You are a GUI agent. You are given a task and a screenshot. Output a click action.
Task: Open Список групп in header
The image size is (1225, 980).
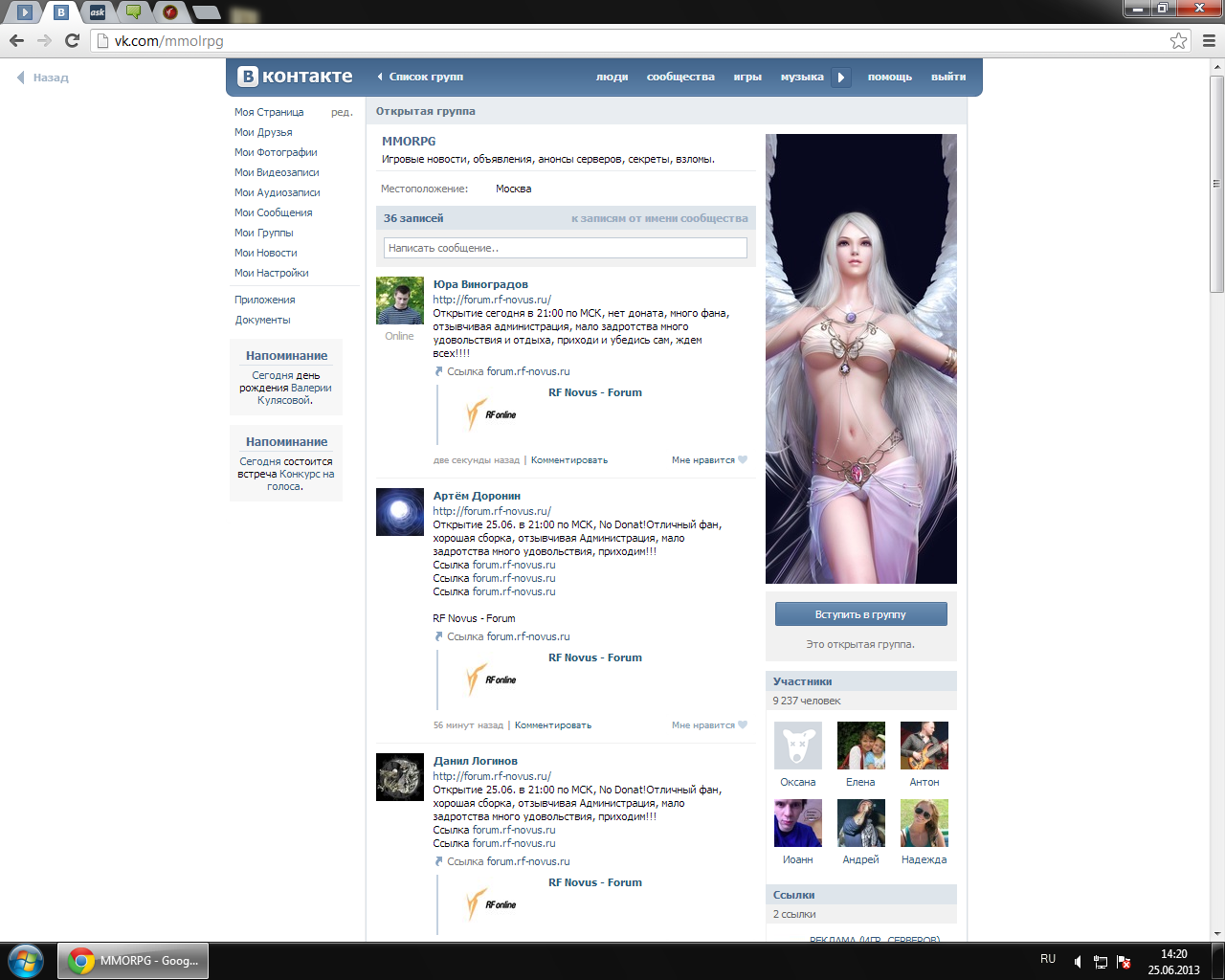(426, 77)
